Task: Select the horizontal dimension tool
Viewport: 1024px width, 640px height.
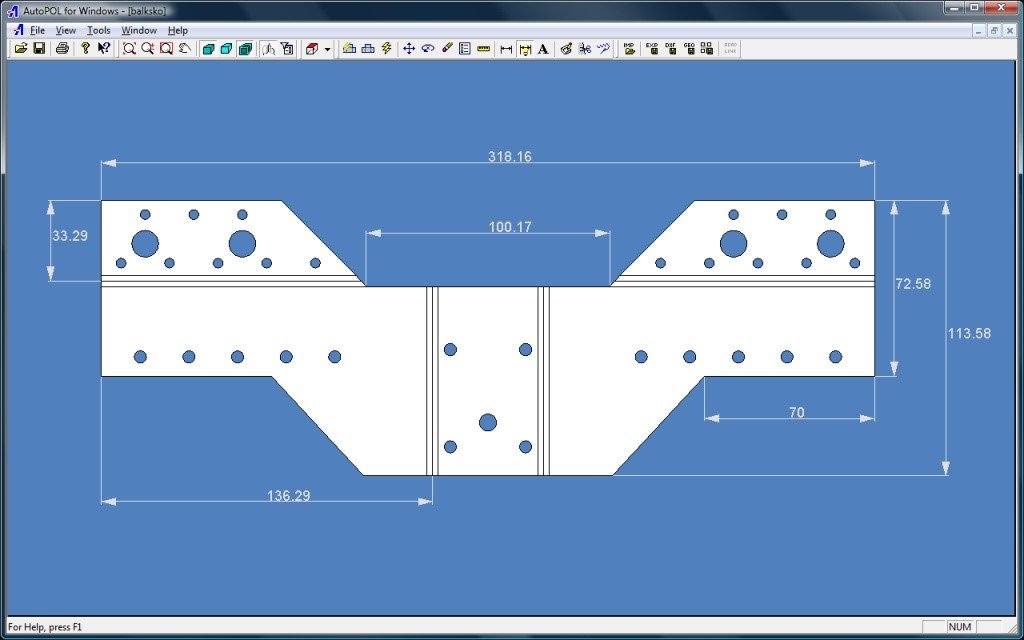Action: tap(506, 48)
